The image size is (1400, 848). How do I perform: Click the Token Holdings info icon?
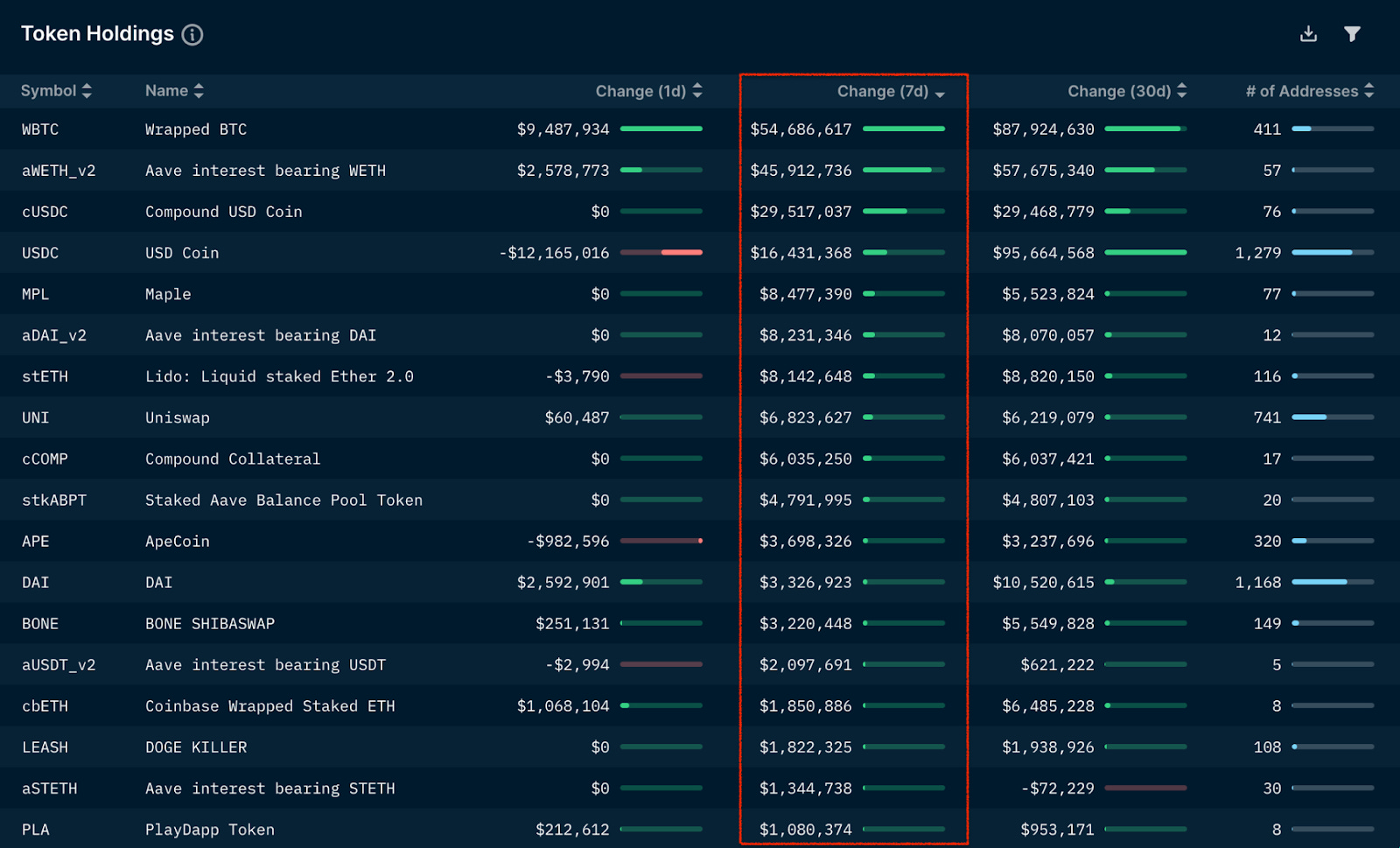point(192,34)
